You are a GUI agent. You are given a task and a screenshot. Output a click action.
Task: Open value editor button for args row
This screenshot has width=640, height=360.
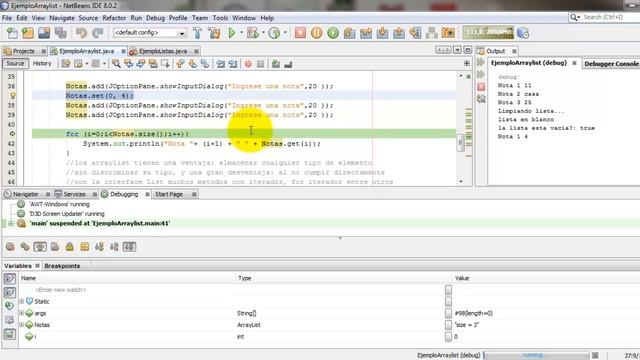click(448, 313)
